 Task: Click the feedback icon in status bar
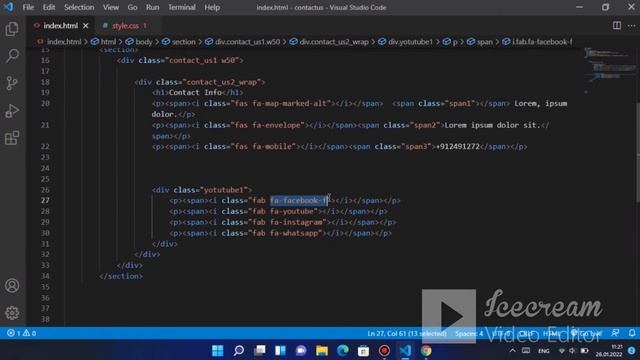pyautogui.click(x=615, y=333)
